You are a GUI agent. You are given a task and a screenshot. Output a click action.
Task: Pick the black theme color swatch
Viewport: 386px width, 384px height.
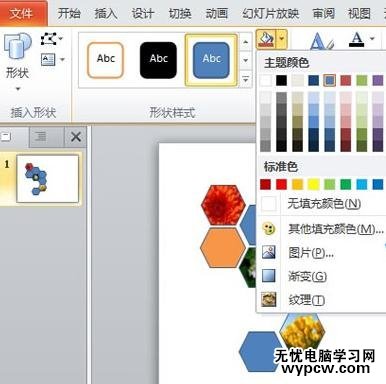tap(282, 80)
